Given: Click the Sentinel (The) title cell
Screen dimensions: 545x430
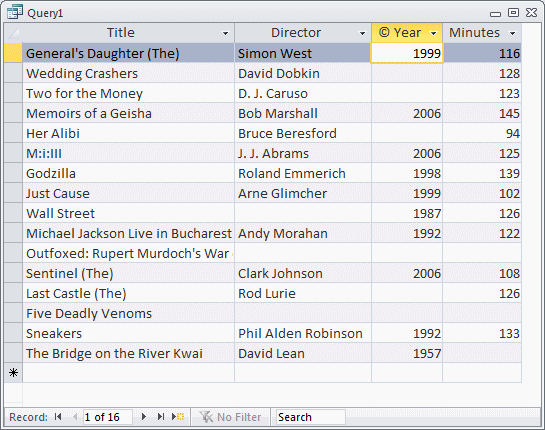Looking at the screenshot, I should [128, 273].
